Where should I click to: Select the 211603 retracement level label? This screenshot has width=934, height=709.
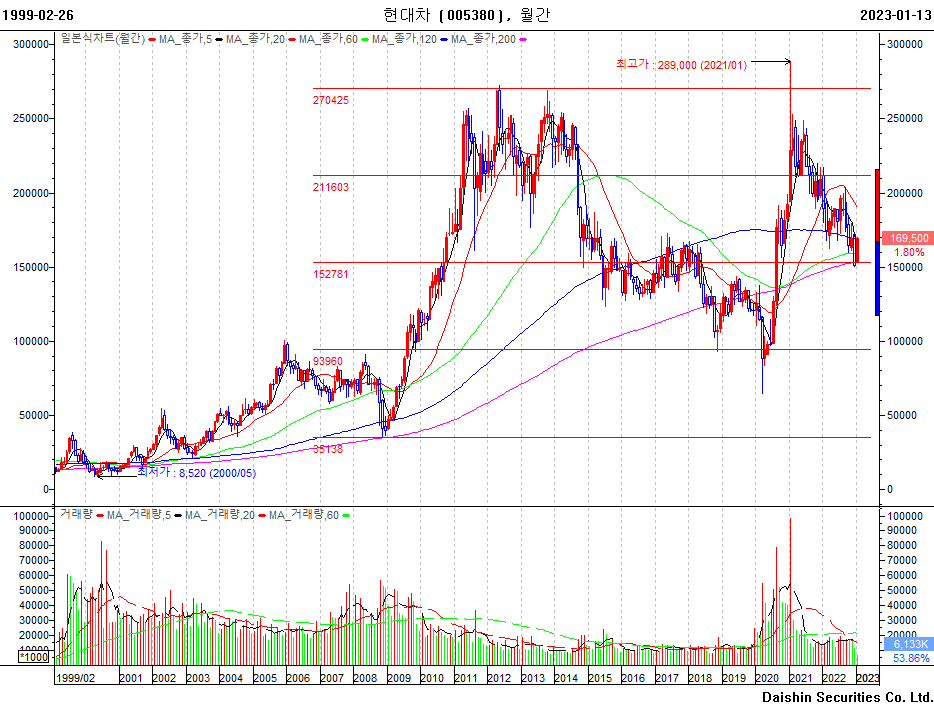pos(331,187)
